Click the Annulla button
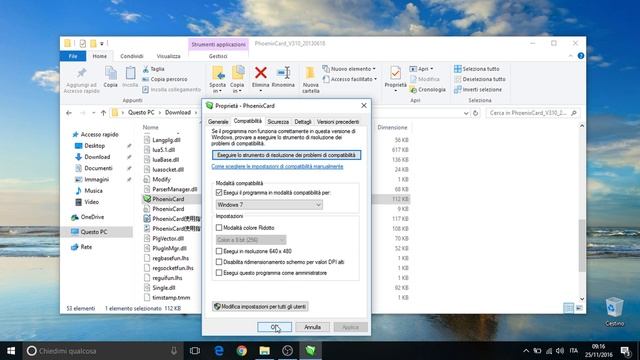The height and width of the screenshot is (360, 640). click(312, 327)
